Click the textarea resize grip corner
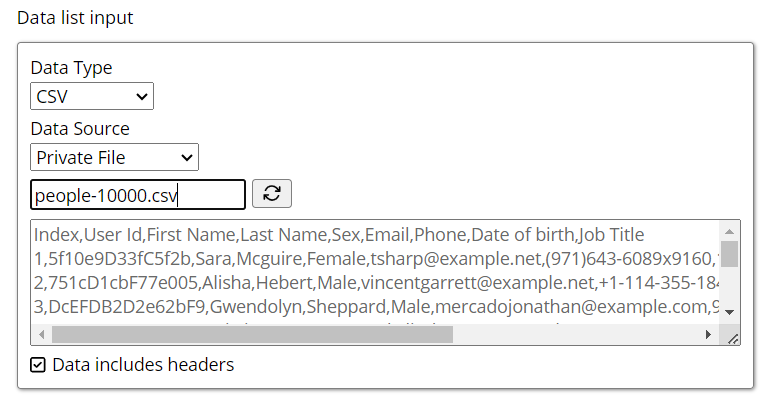Screen dimensions: 766x399 tap(732, 338)
